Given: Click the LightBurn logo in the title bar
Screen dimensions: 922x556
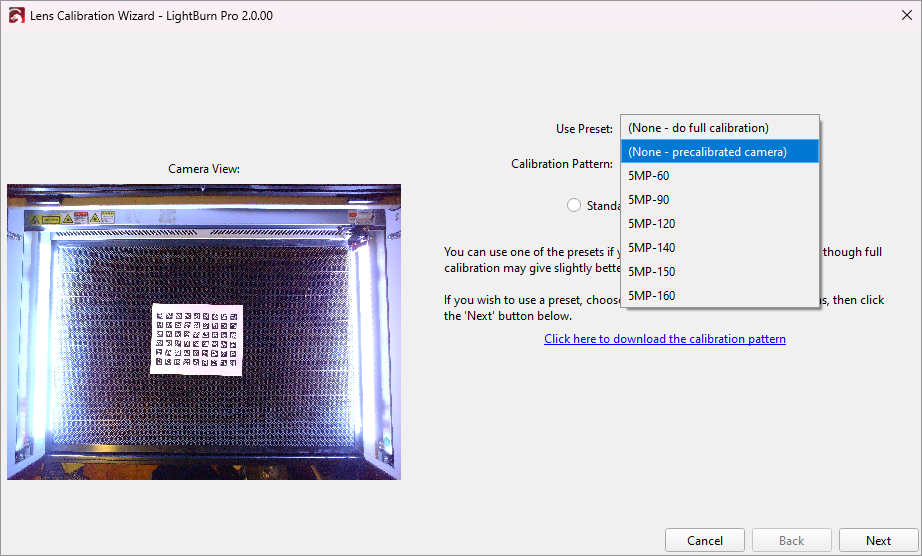Looking at the screenshot, I should click(x=16, y=16).
